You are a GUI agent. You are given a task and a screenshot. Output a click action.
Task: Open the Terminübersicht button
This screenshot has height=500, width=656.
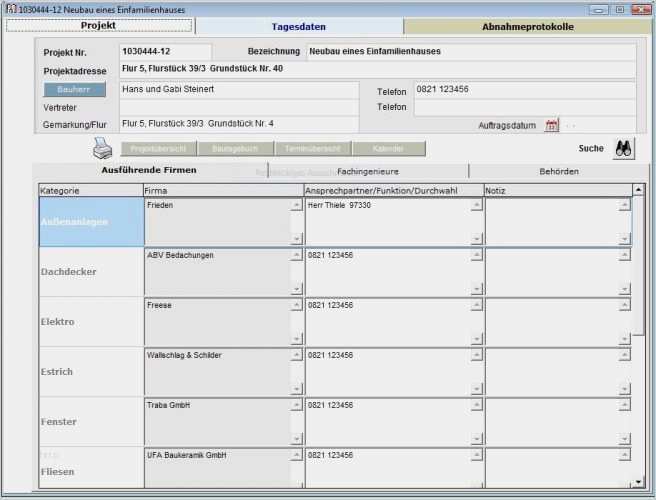point(313,149)
